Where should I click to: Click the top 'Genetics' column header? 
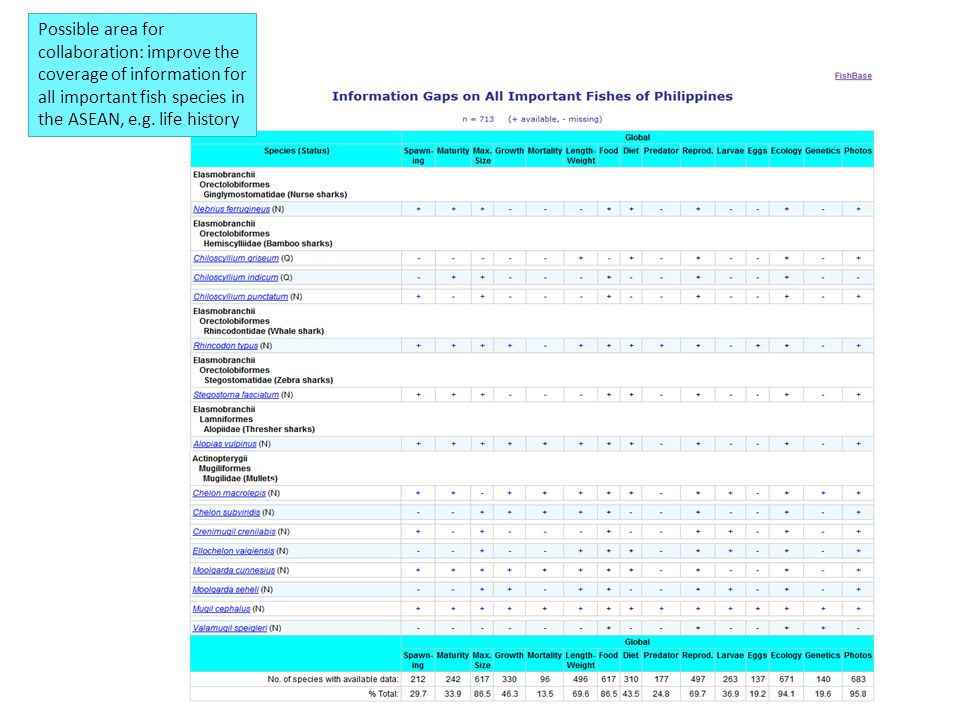(x=822, y=151)
